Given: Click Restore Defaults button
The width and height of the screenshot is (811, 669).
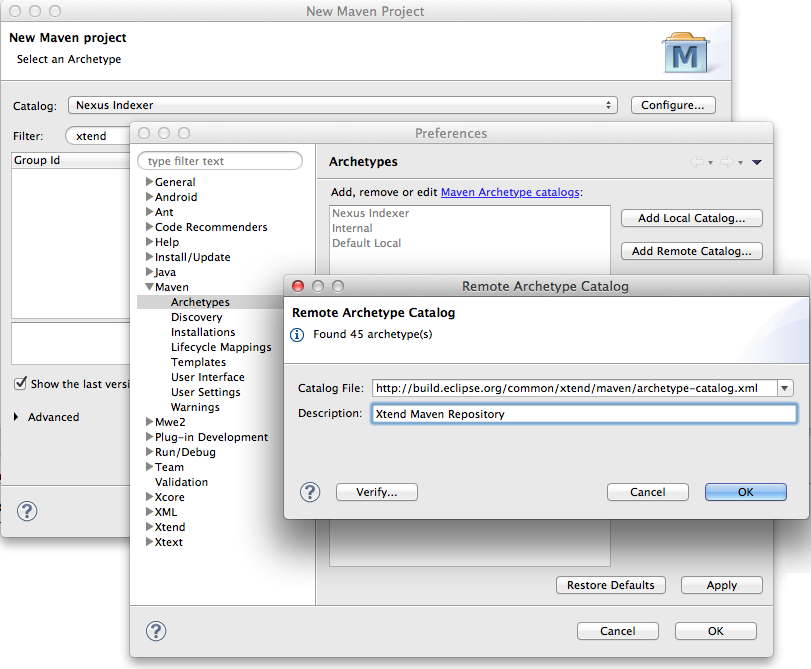Looking at the screenshot, I should point(610,585).
